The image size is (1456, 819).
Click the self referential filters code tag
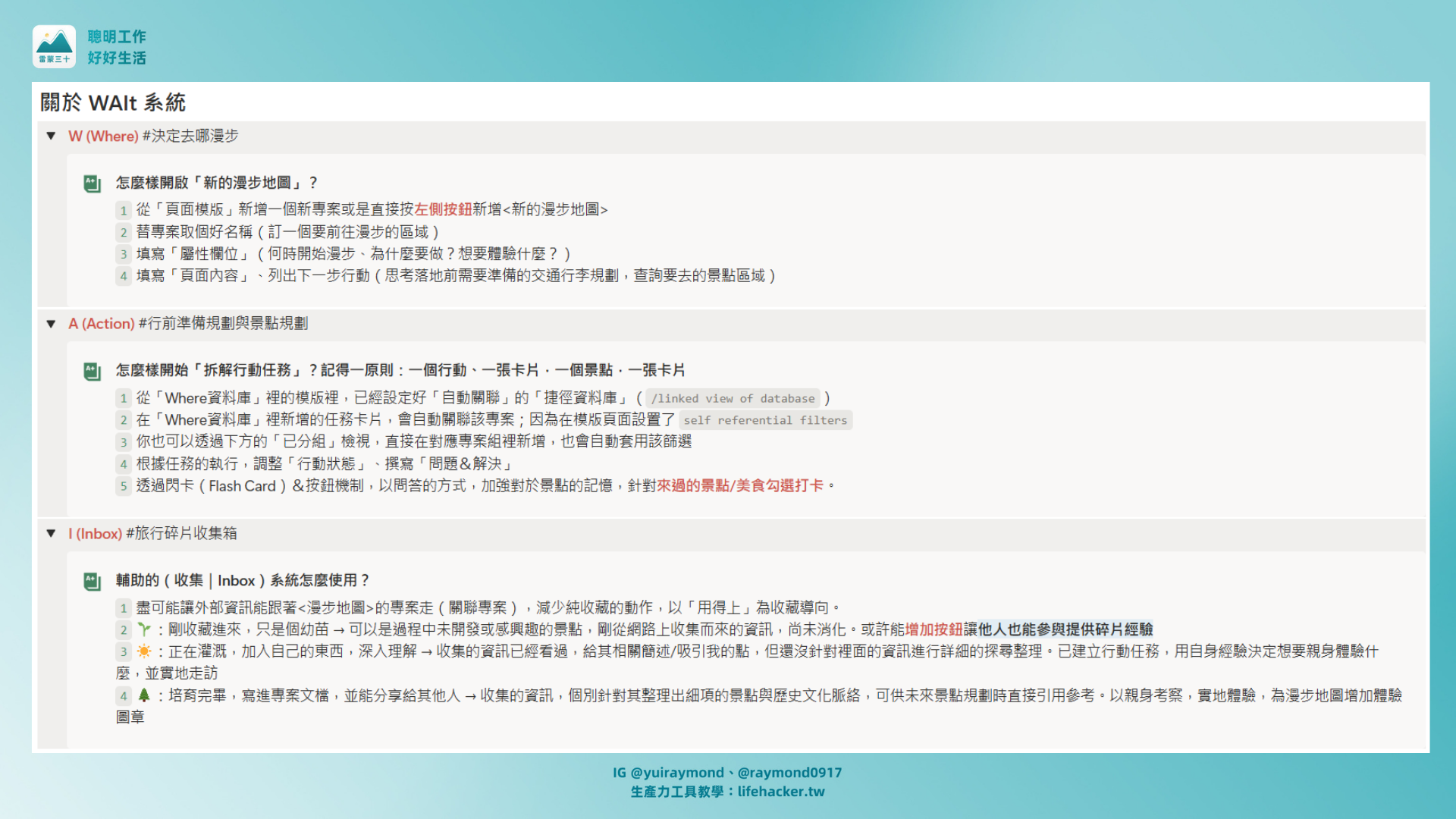(765, 421)
